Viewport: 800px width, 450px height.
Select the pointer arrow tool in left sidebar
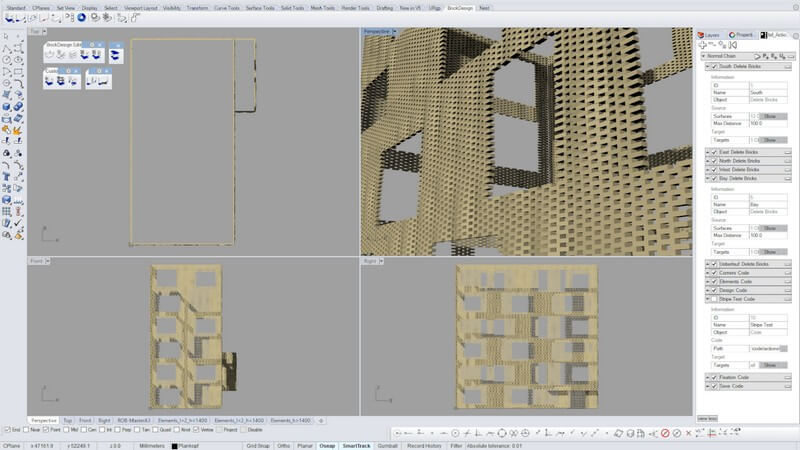[7, 36]
